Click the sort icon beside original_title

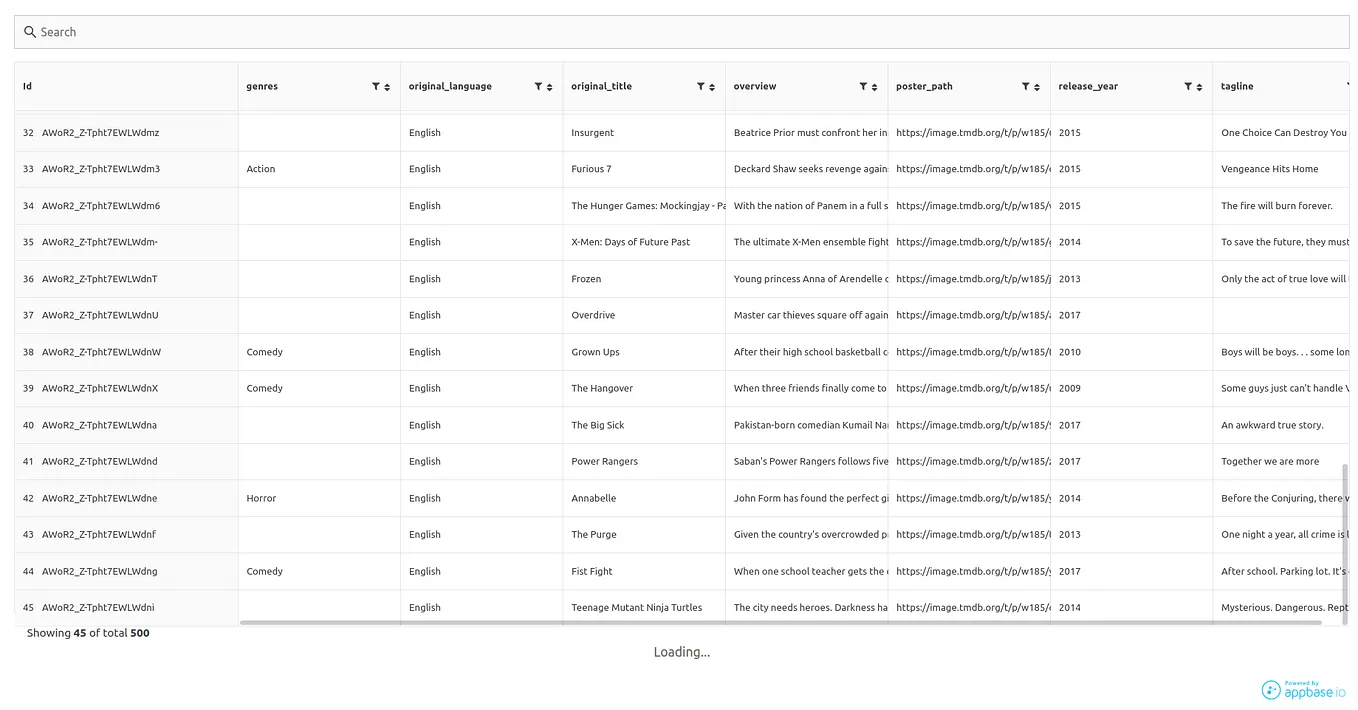tap(712, 86)
